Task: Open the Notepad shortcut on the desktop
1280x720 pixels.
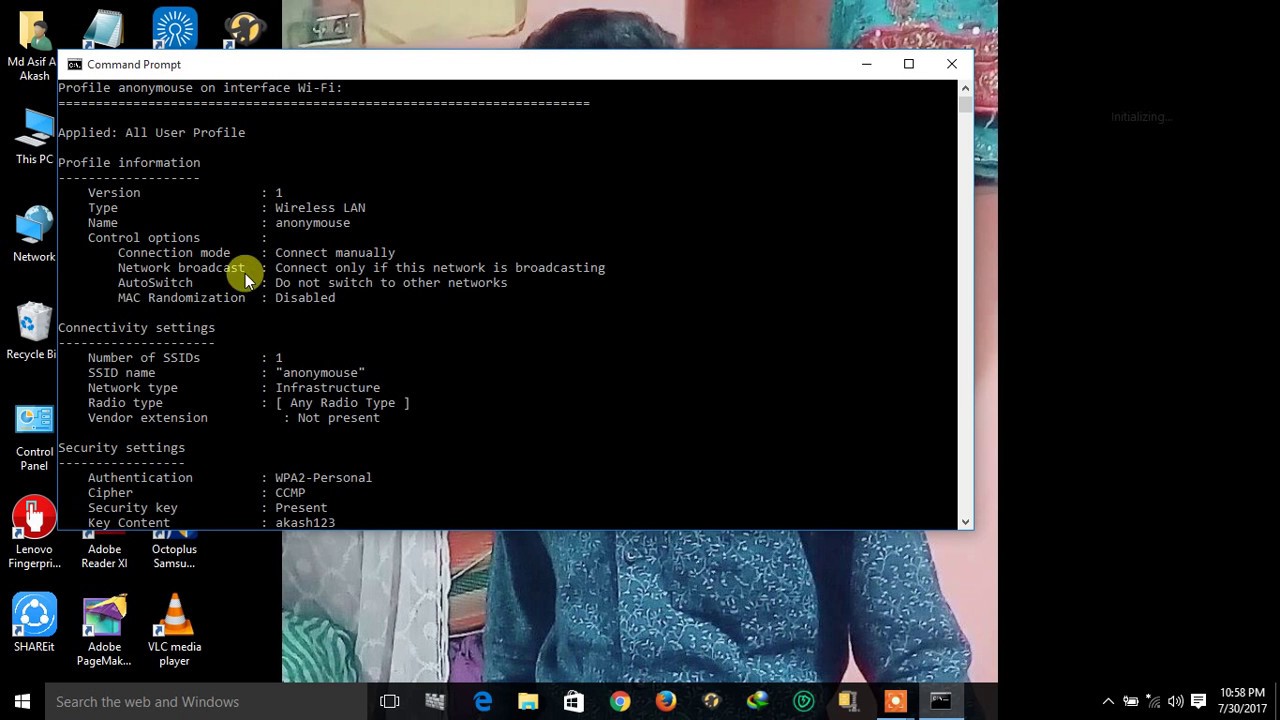Action: (x=104, y=28)
